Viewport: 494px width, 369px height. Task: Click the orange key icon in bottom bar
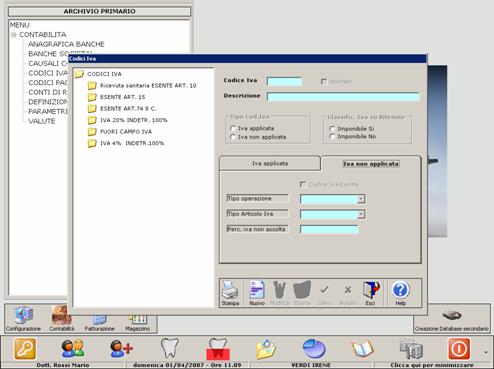(25, 349)
